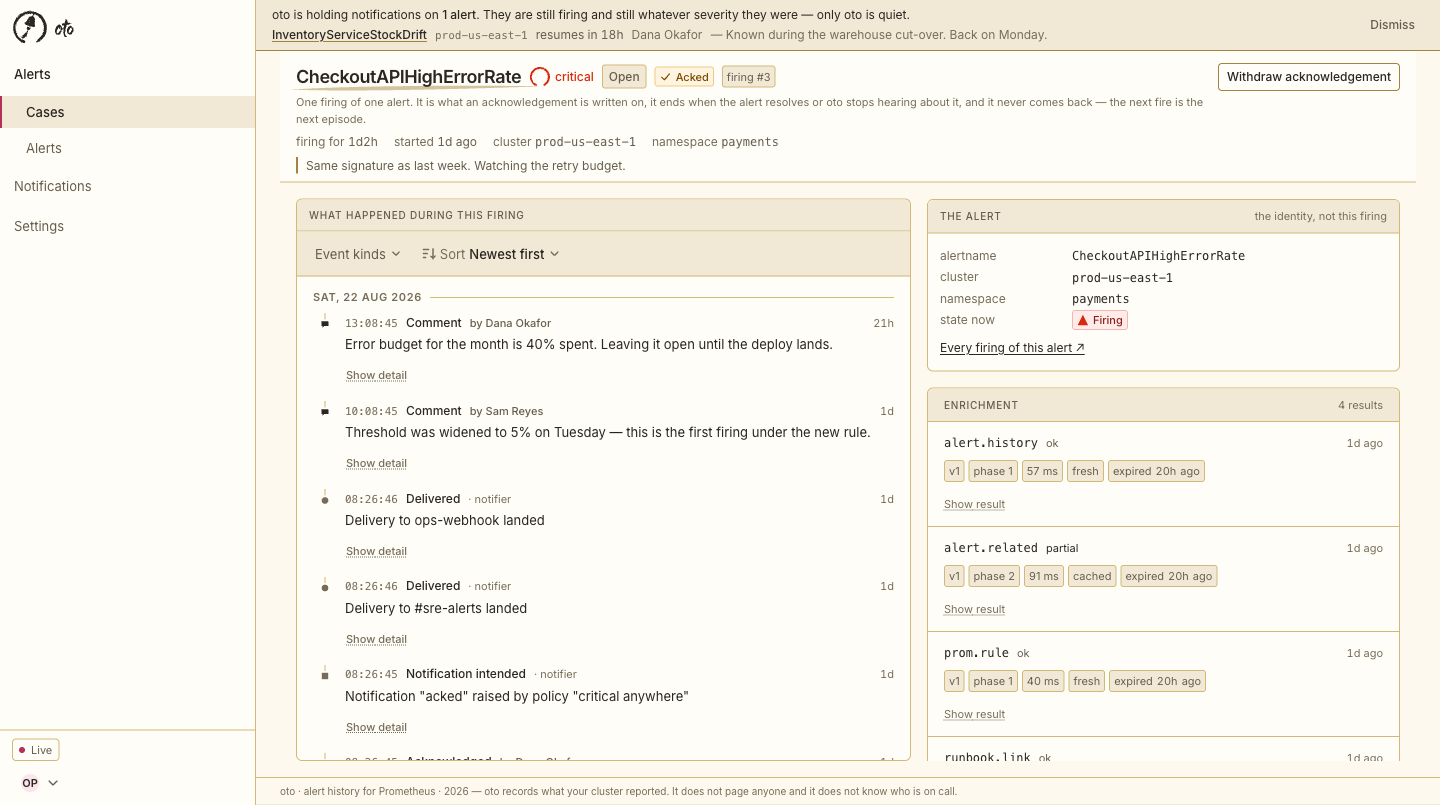Open the Alerts section in sidebar
Screen dimensions: 1440x805
[32, 74]
